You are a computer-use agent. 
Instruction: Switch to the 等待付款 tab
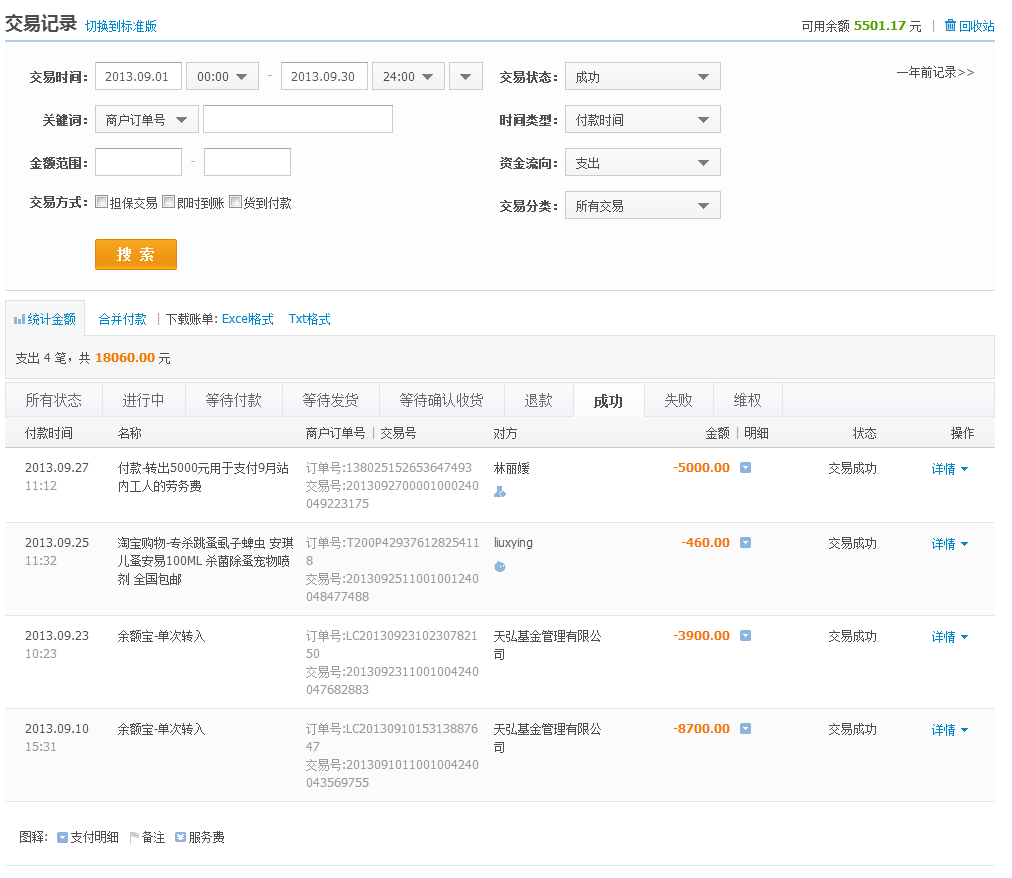click(x=233, y=401)
